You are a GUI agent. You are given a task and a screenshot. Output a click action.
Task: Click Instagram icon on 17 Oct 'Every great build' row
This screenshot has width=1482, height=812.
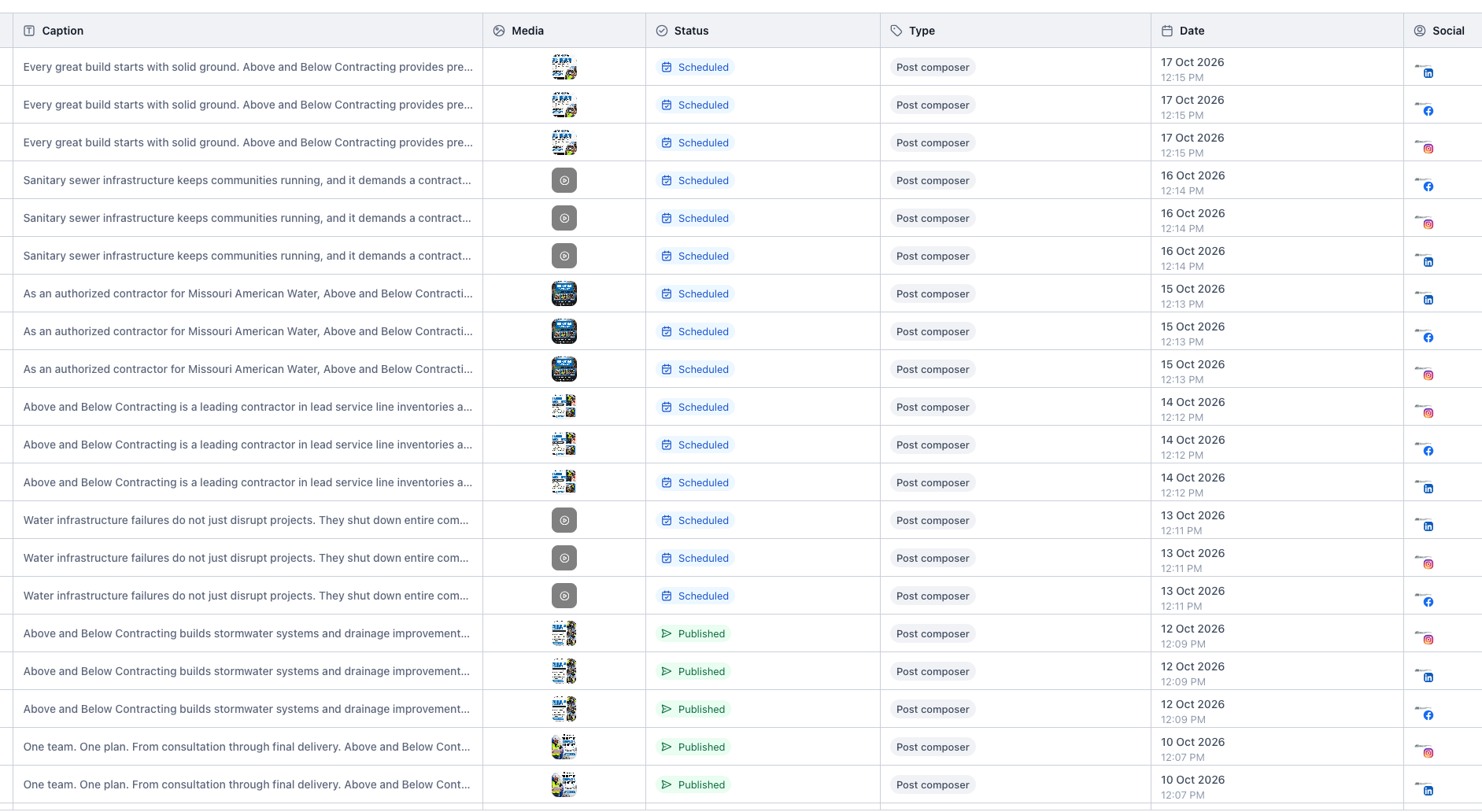click(1428, 149)
